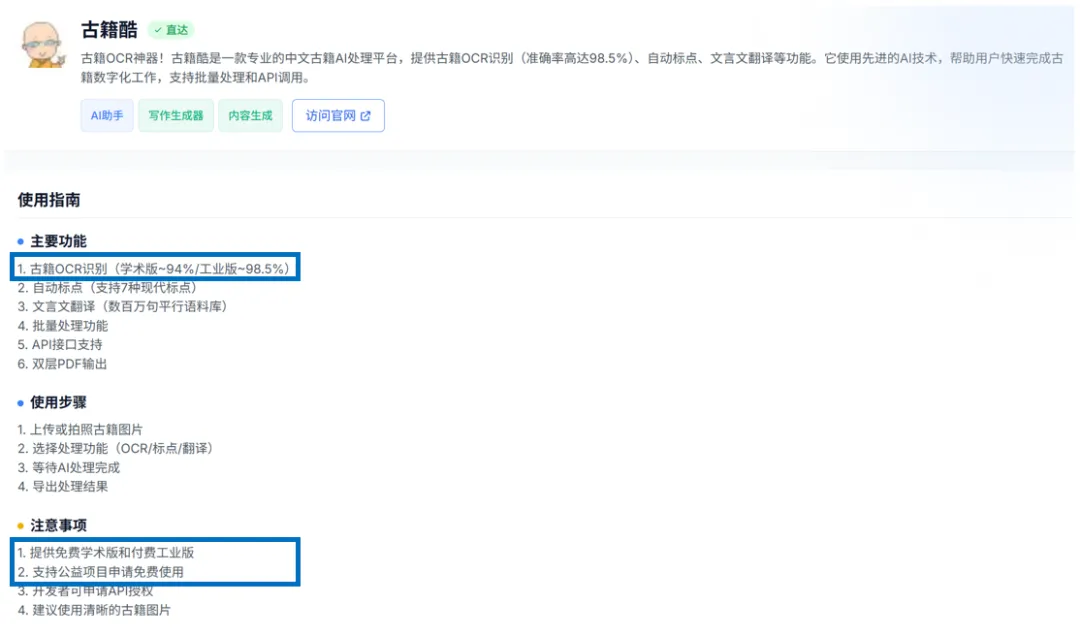The image size is (1080, 636).
Task: Select the 内容生成 tag
Action: click(x=250, y=116)
